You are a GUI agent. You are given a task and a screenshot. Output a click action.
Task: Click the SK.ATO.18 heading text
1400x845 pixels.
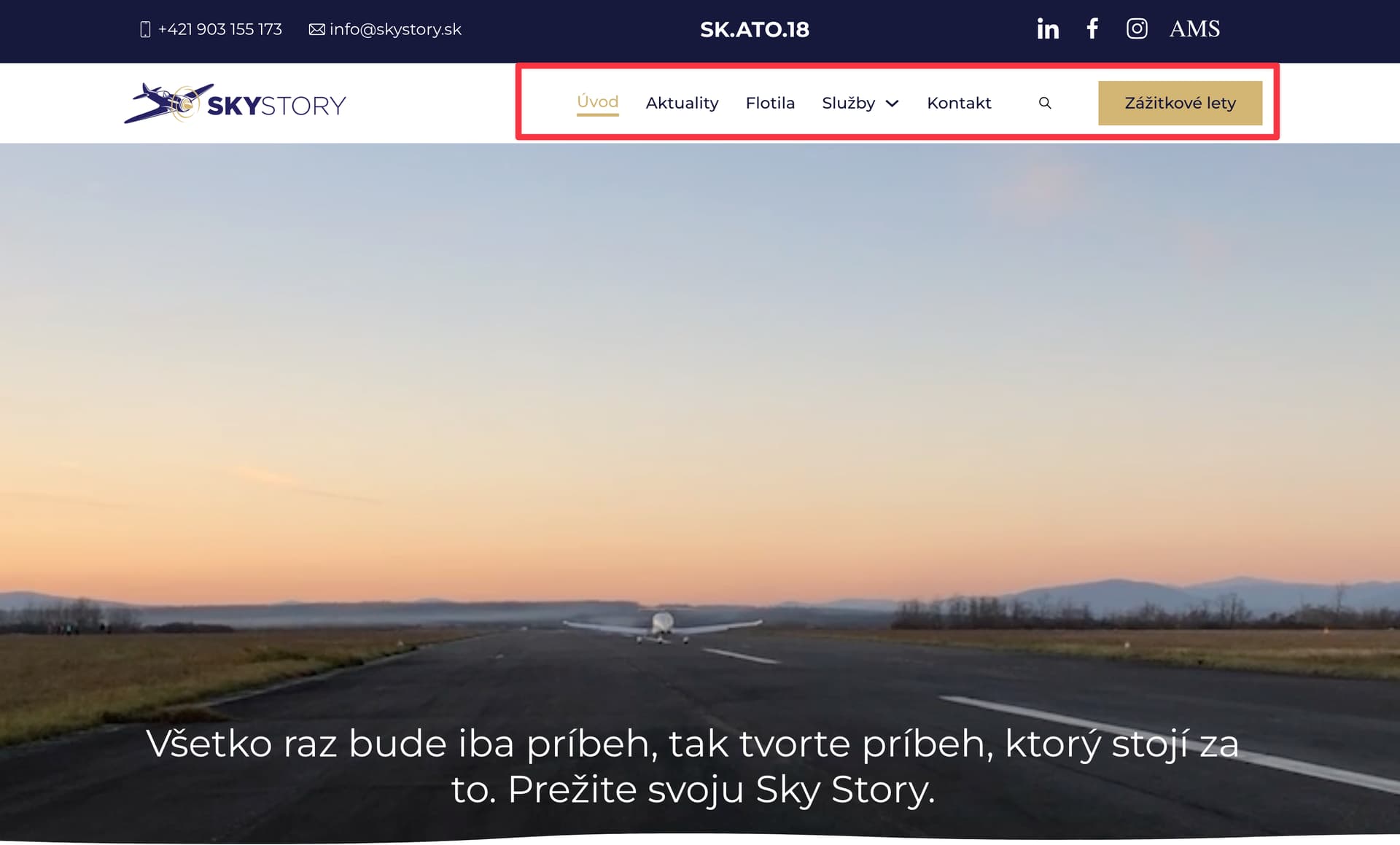tap(754, 29)
